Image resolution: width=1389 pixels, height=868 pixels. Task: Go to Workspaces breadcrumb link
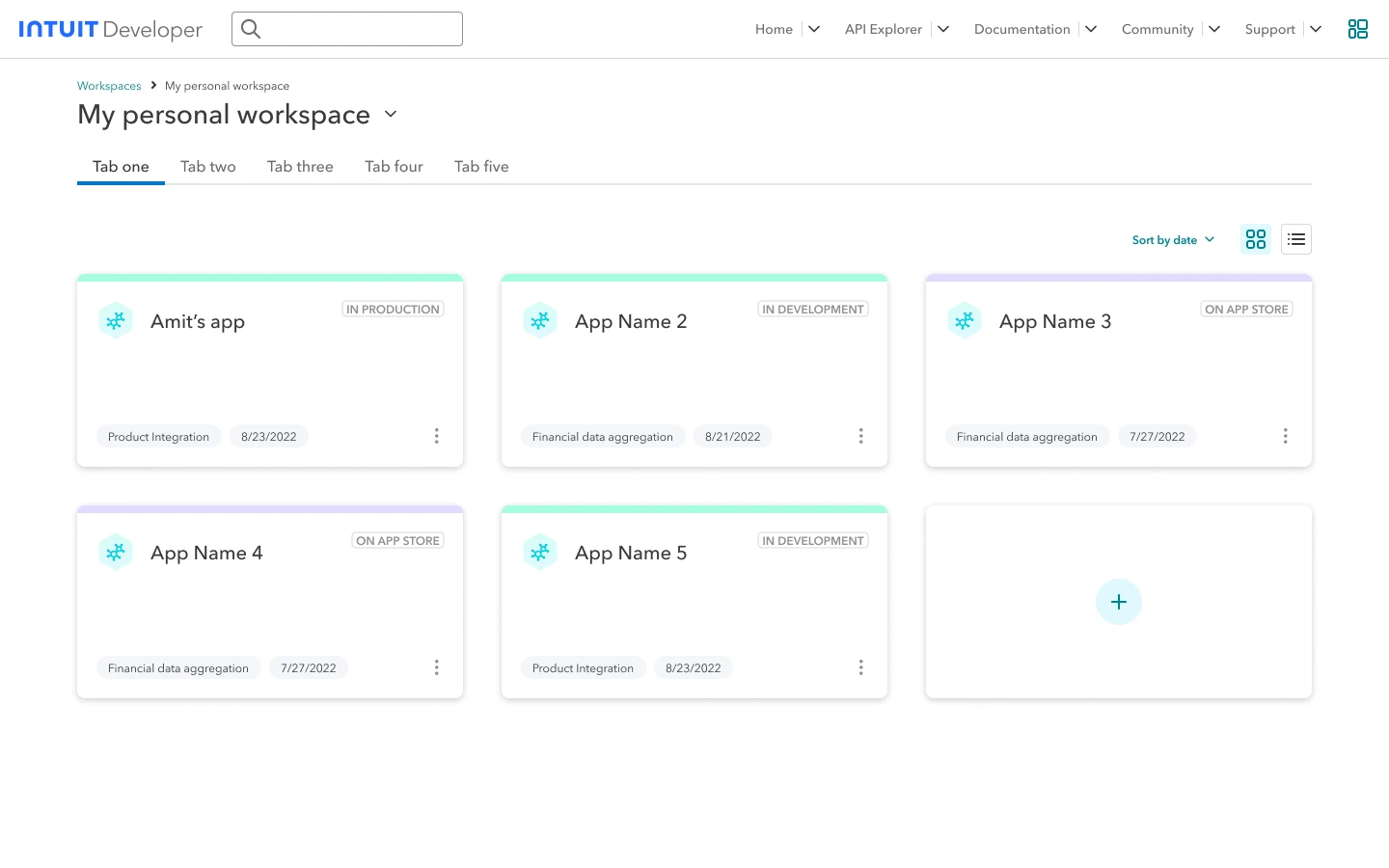point(109,86)
